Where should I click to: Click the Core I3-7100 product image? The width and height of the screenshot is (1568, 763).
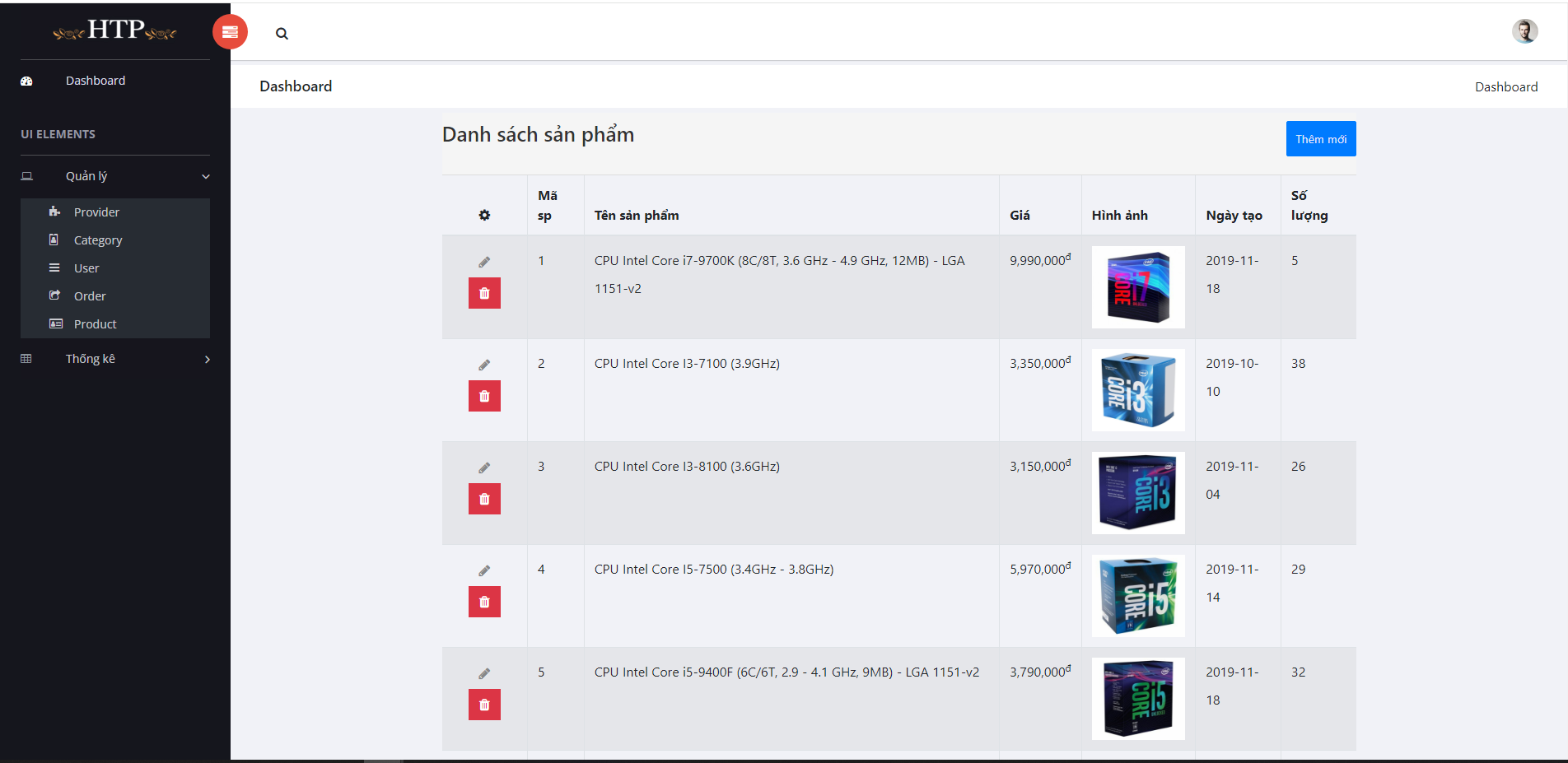[x=1138, y=390]
